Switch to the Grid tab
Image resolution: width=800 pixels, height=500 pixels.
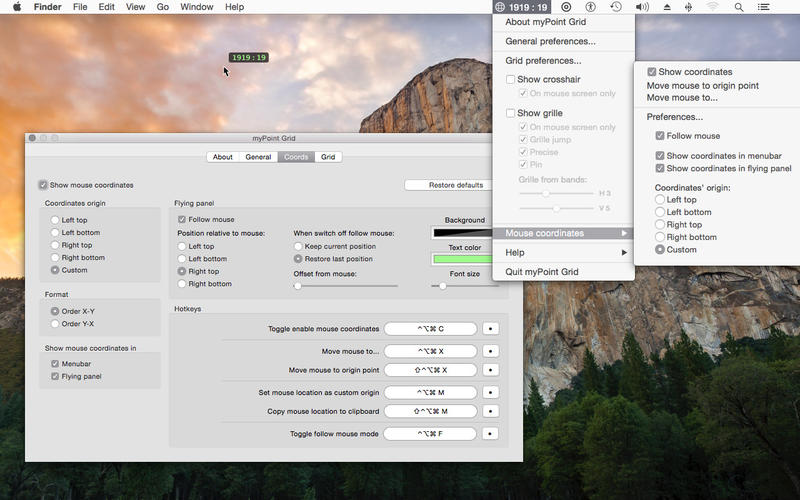click(x=328, y=157)
